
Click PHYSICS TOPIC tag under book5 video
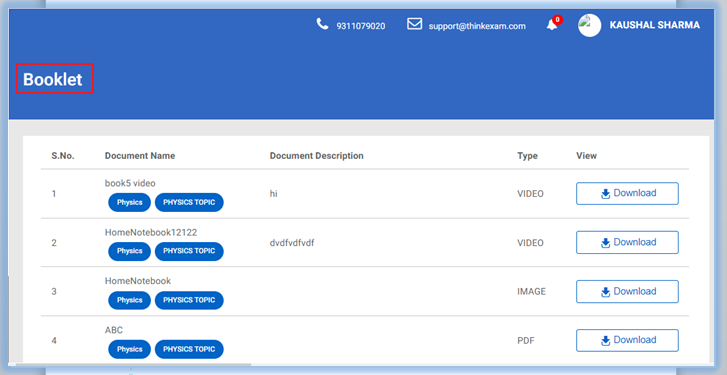[x=189, y=203]
